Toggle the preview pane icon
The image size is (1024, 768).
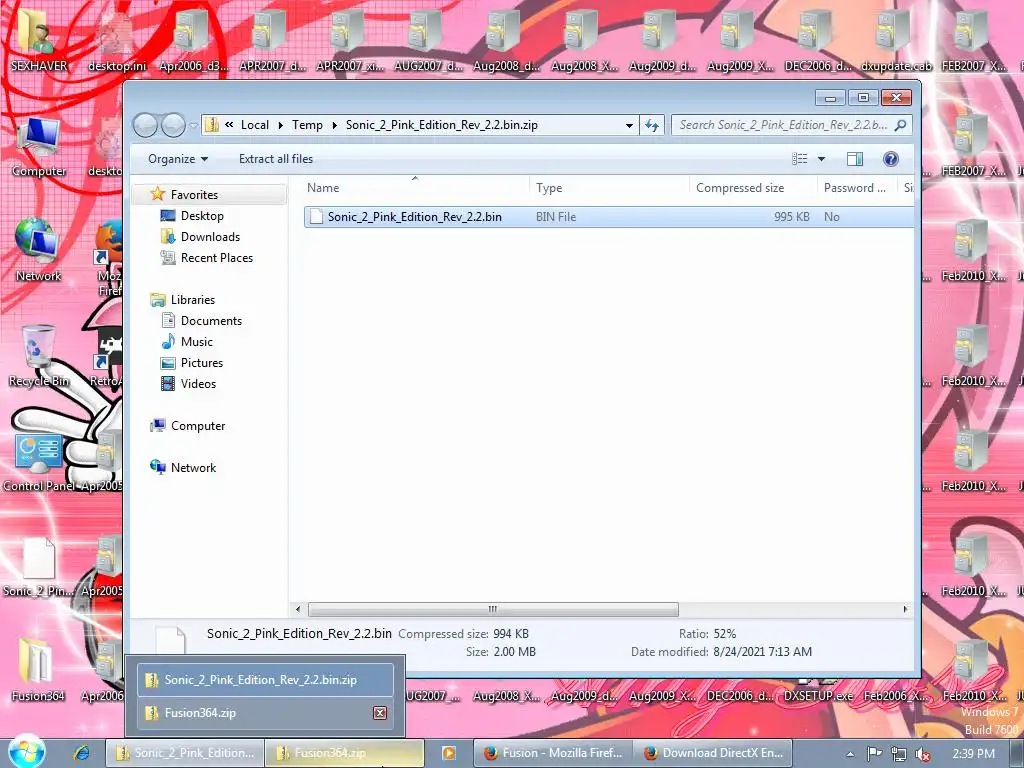[x=854, y=159]
